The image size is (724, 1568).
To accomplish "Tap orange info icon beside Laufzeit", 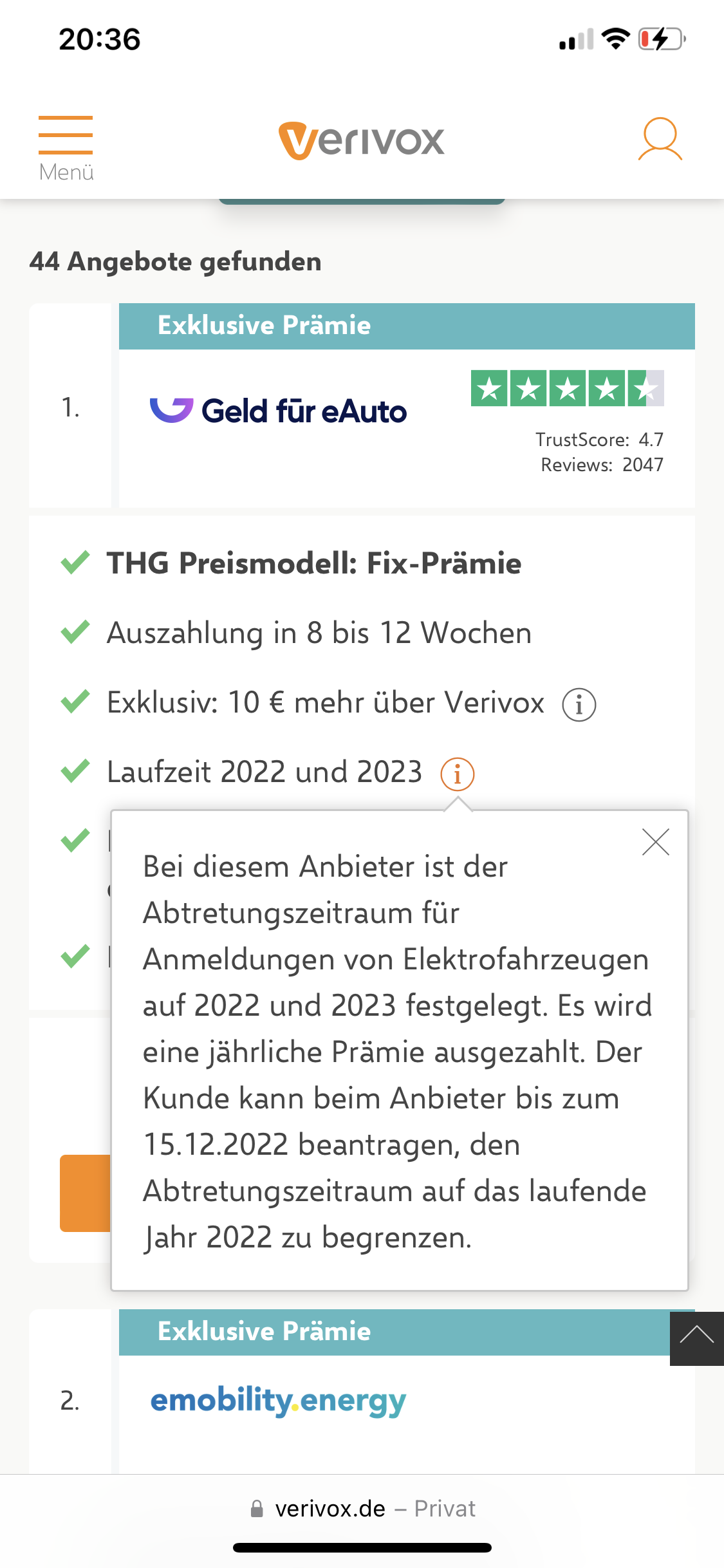I will tap(457, 774).
